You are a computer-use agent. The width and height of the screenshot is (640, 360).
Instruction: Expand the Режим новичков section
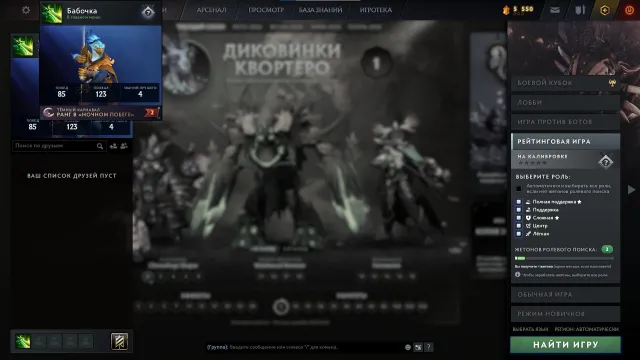coord(566,313)
